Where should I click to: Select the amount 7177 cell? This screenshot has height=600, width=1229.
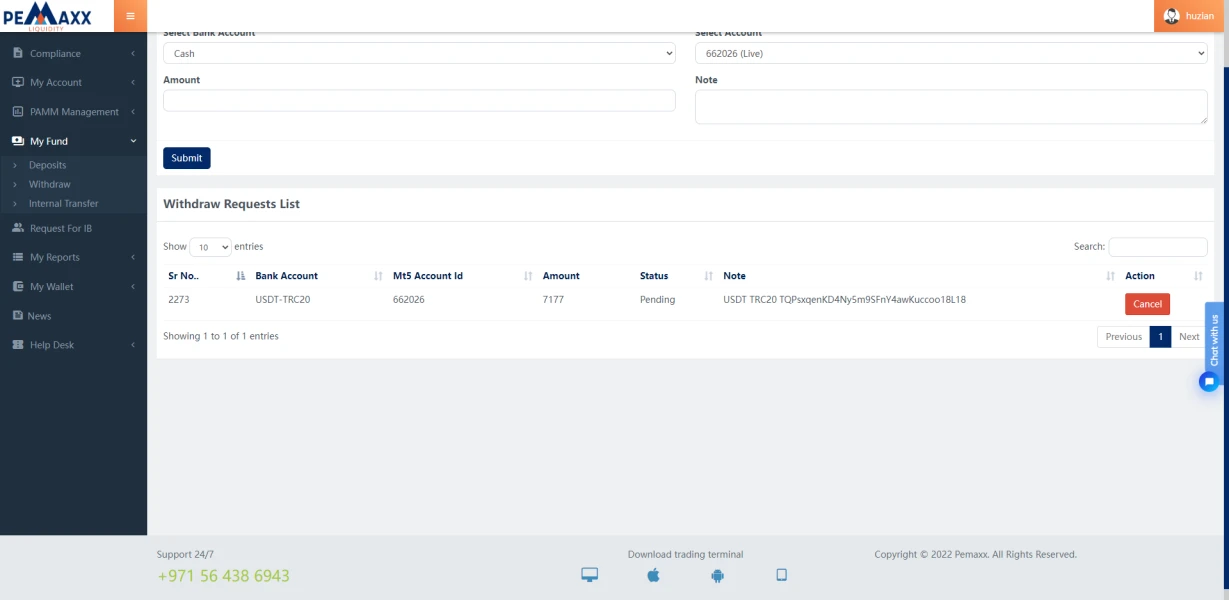coord(553,300)
